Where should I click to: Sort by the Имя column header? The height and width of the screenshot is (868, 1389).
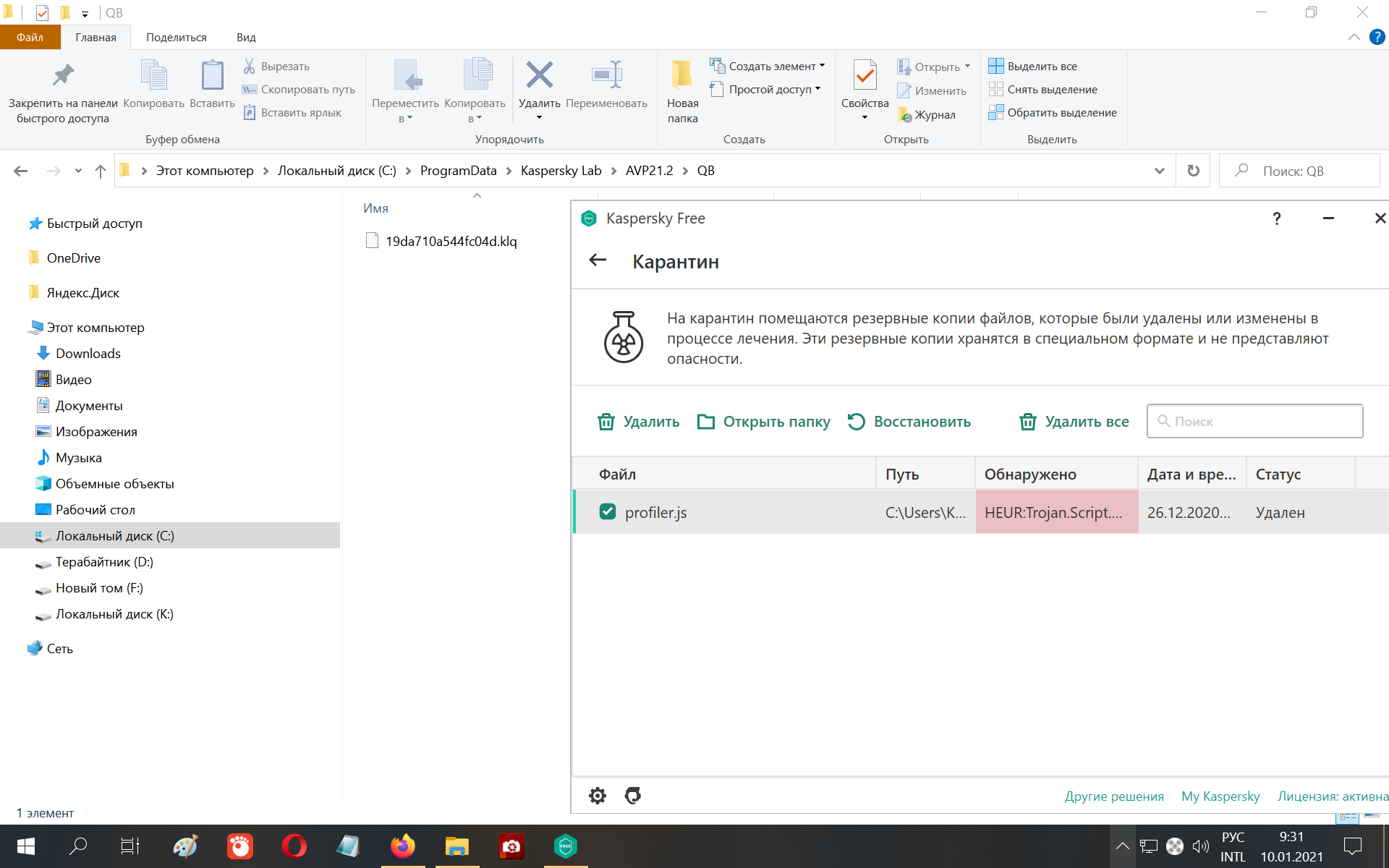375,208
